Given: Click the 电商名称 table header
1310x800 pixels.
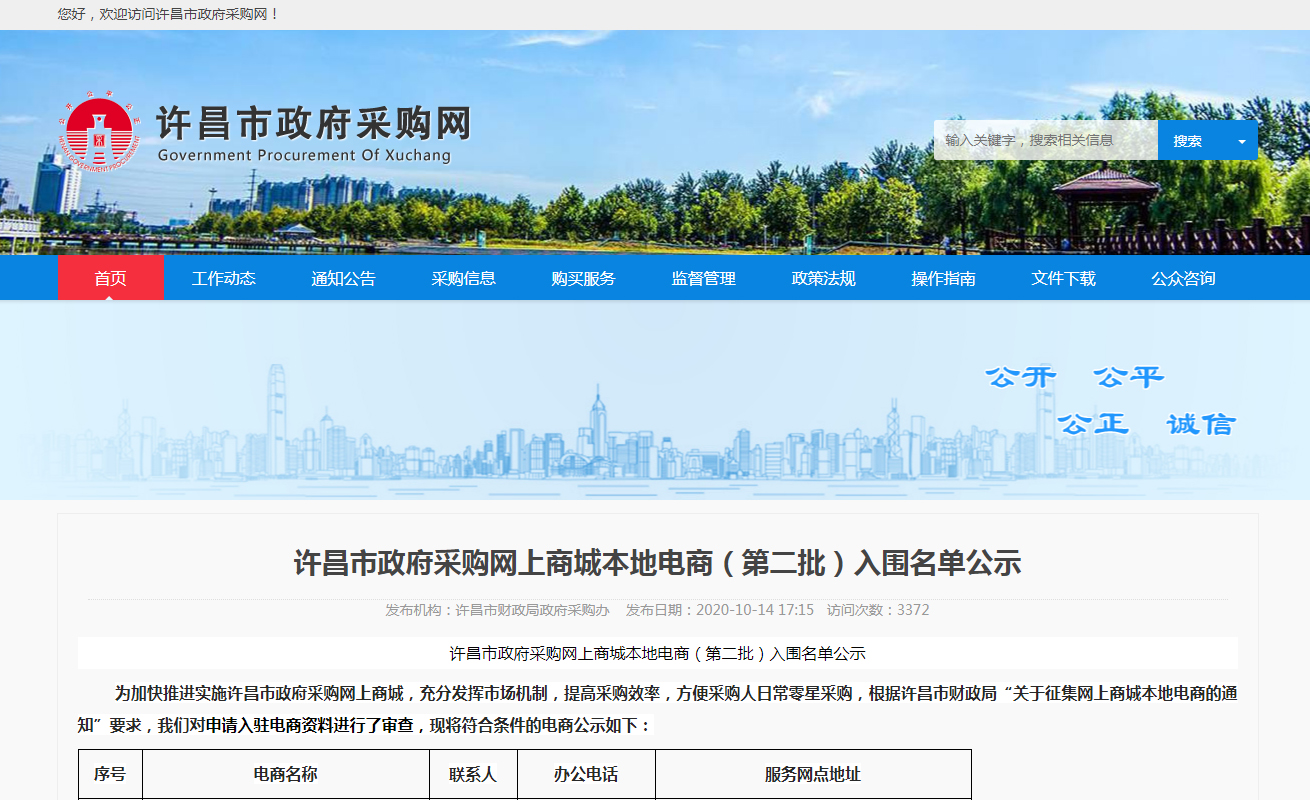Looking at the screenshot, I should pyautogui.click(x=286, y=774).
